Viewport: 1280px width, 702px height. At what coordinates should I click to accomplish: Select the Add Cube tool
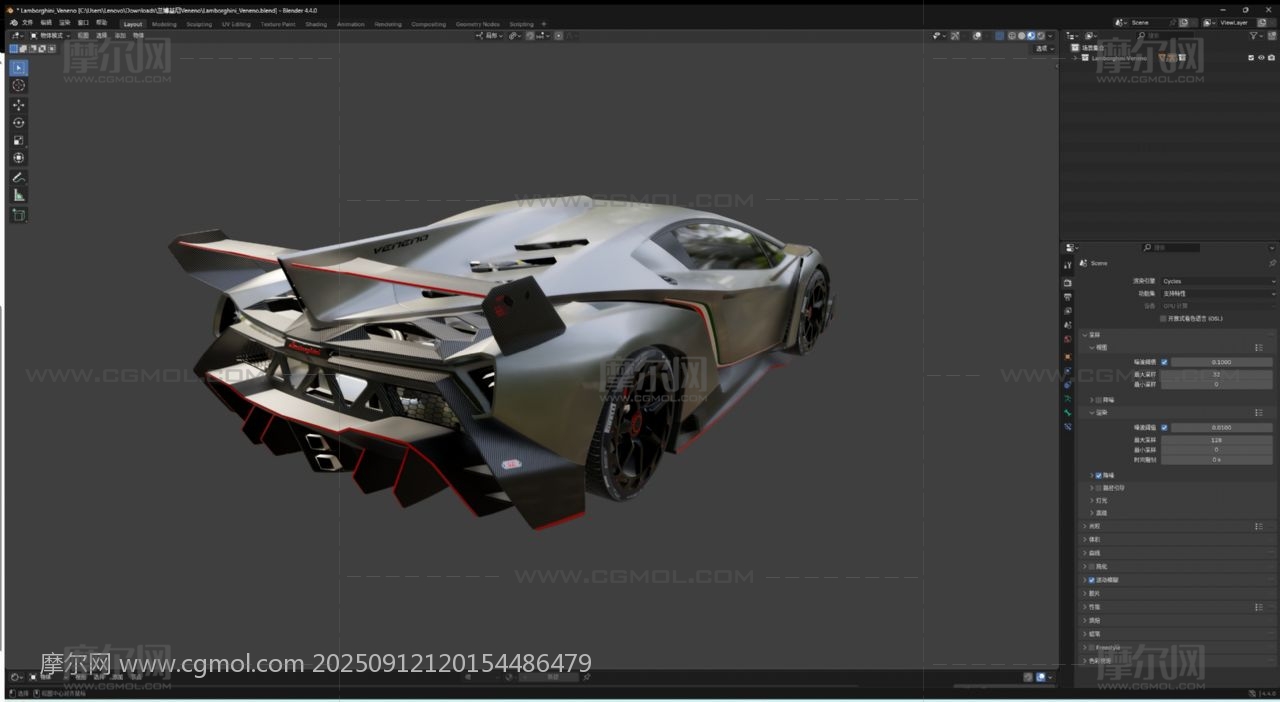(19, 215)
